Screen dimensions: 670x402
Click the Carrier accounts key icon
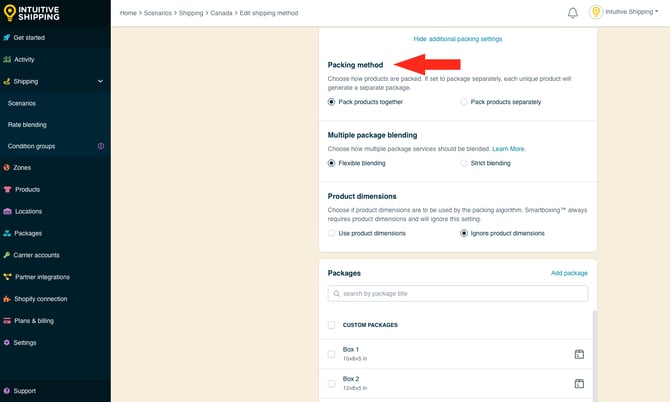[x=7, y=255]
